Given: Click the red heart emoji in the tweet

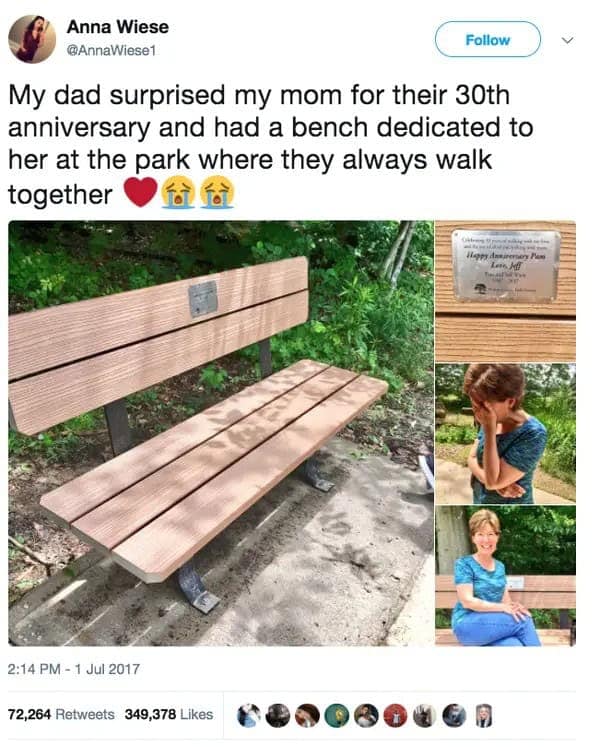Looking at the screenshot, I should (139, 192).
